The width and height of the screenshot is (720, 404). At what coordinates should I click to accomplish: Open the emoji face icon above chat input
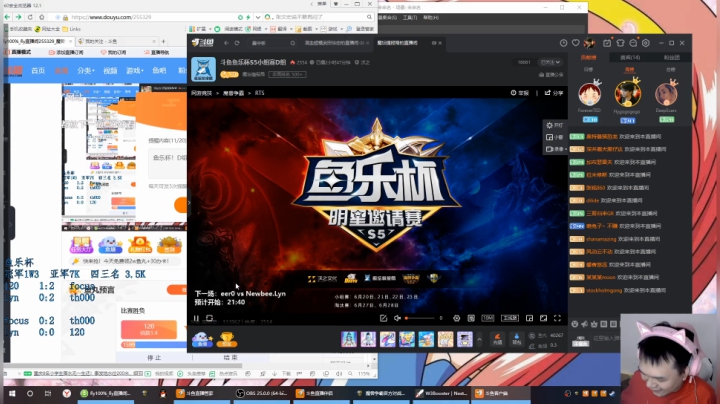pos(574,324)
